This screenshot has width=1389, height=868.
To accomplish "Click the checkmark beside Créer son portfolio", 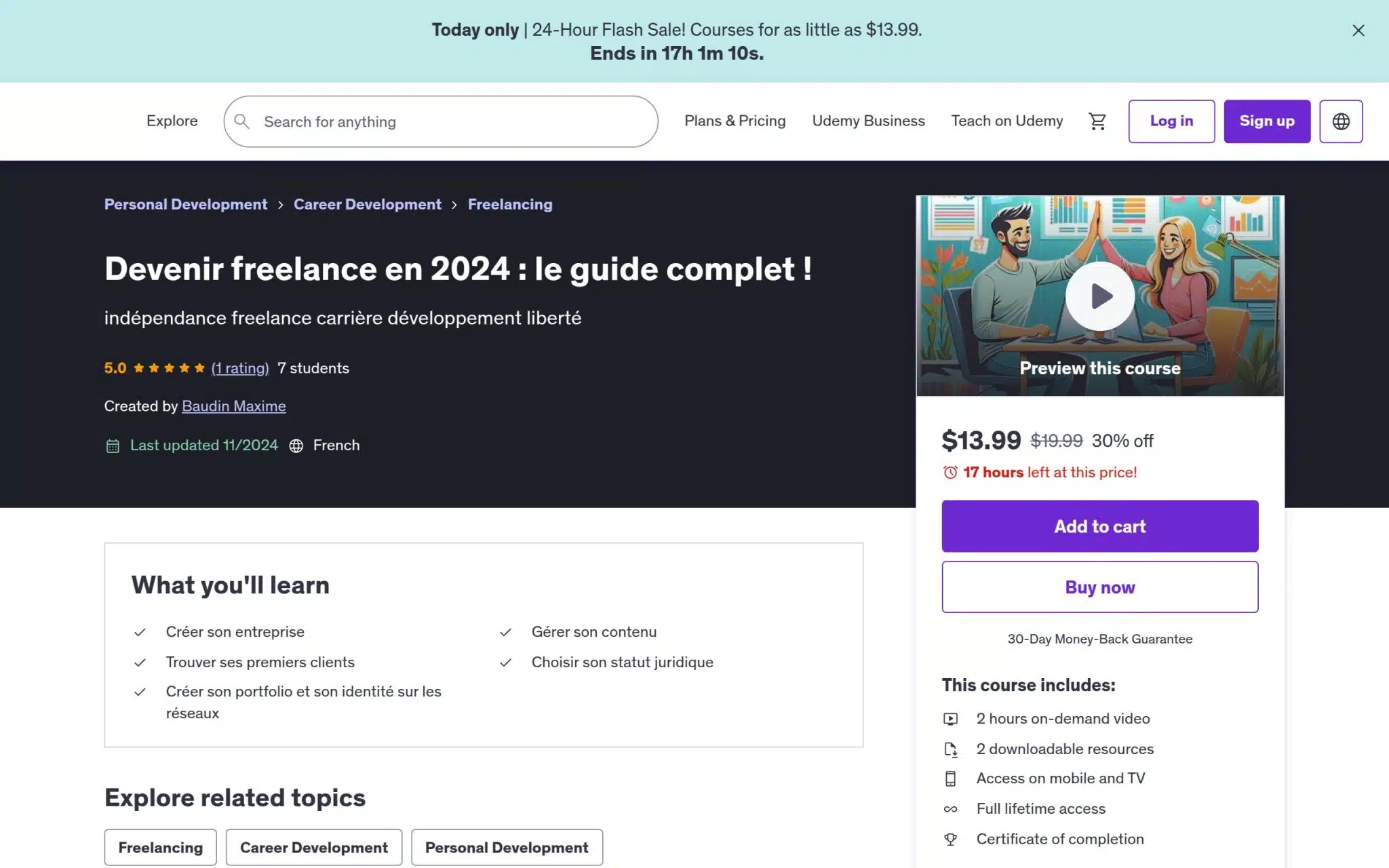I will click(x=140, y=692).
